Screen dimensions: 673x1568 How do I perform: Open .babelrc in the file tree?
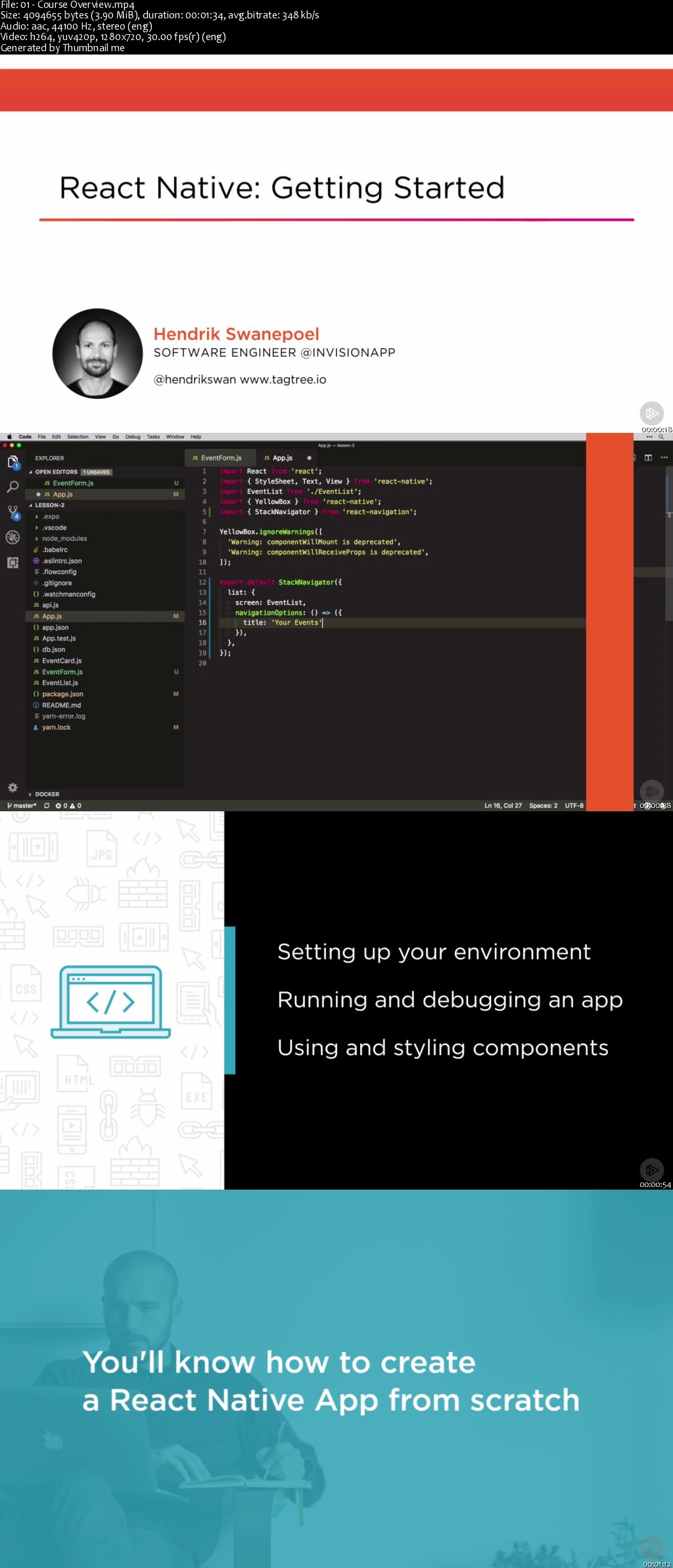pyautogui.click(x=105, y=550)
